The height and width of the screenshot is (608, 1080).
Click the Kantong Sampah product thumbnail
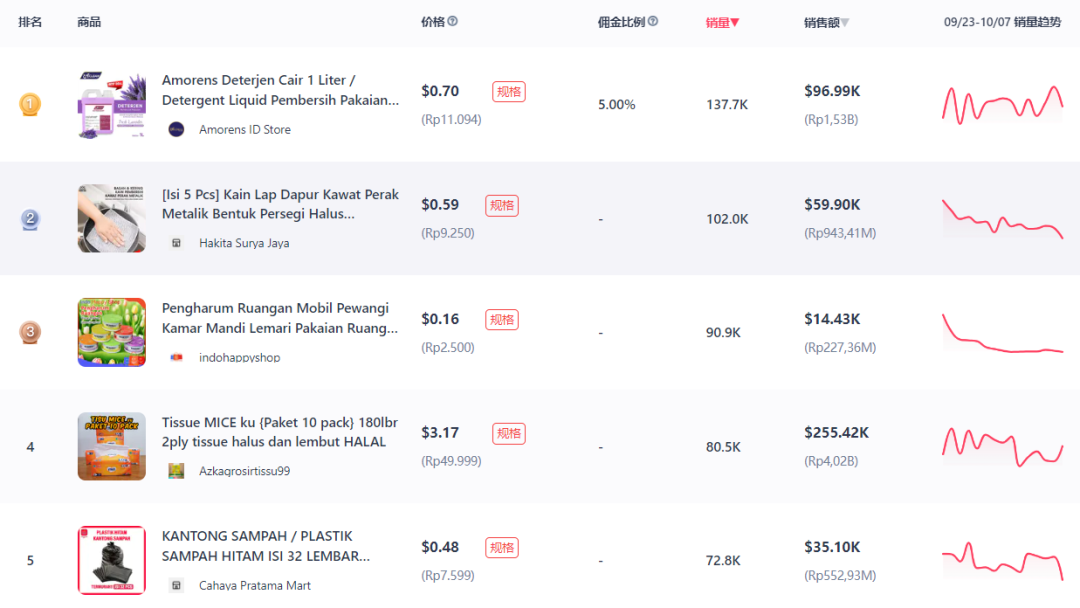112,560
